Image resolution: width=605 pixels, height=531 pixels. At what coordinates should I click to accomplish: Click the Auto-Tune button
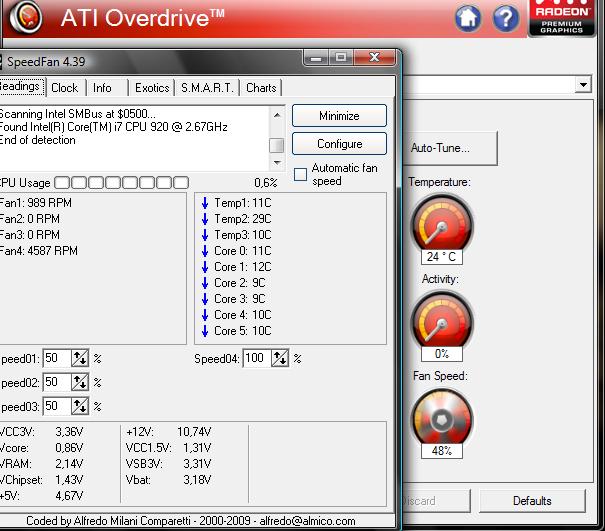(x=450, y=148)
